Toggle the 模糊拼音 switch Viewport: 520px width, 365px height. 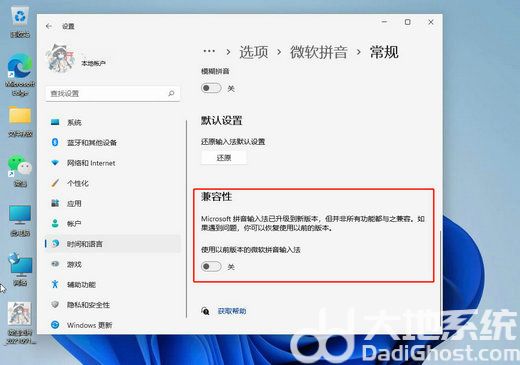click(x=211, y=88)
